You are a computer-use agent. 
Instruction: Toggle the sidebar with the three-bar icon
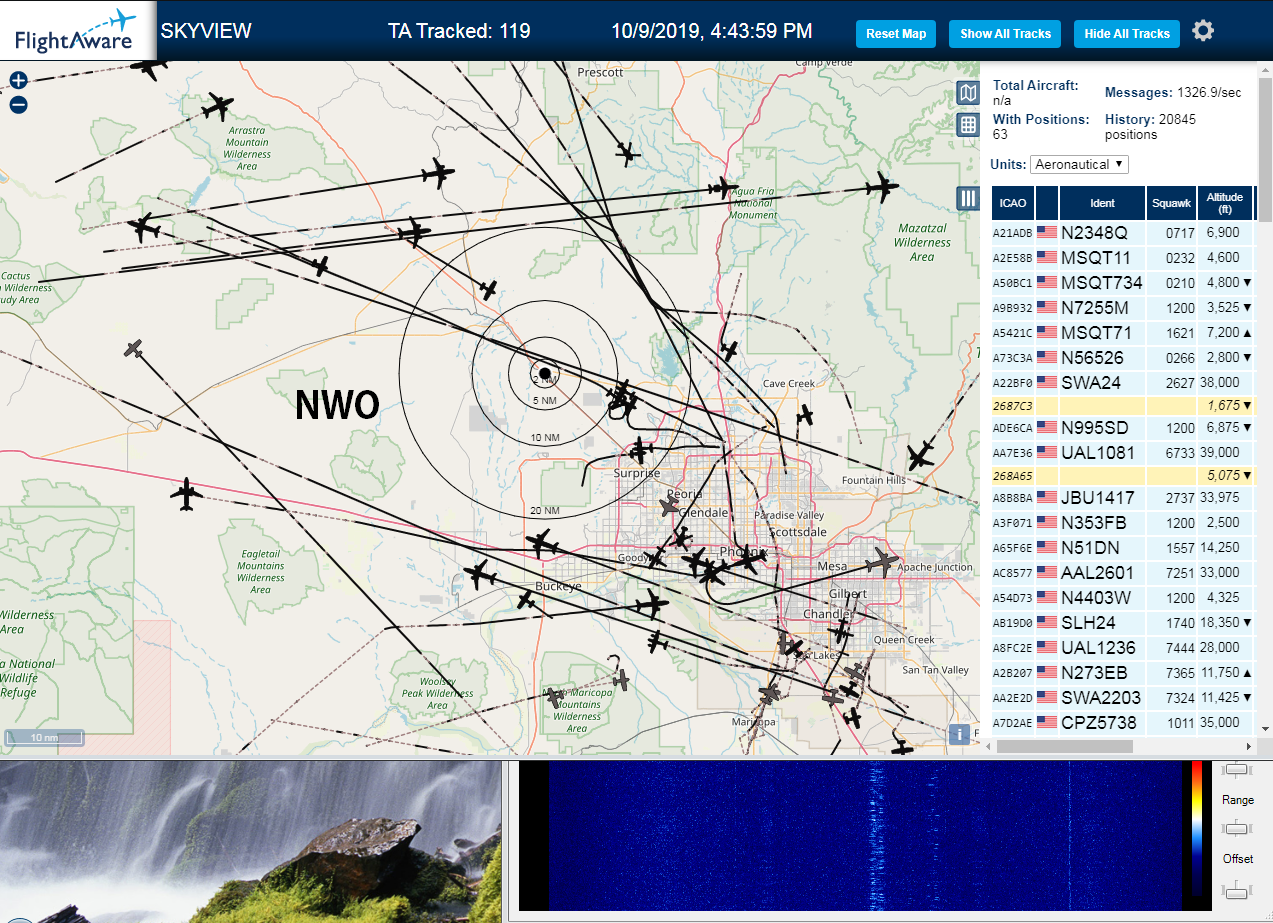(967, 198)
